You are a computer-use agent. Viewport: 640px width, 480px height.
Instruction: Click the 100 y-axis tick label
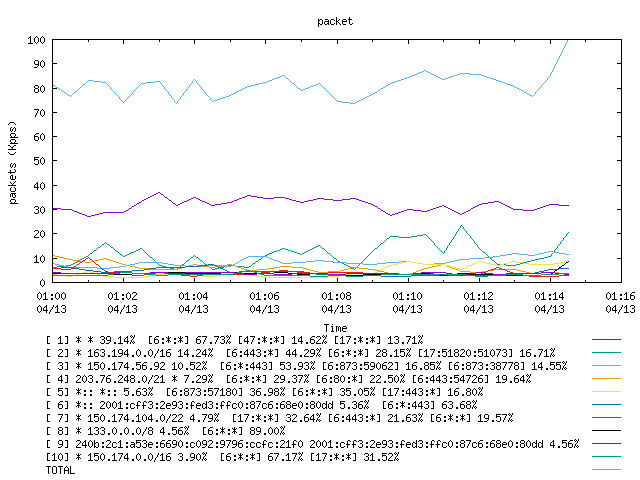[36, 40]
